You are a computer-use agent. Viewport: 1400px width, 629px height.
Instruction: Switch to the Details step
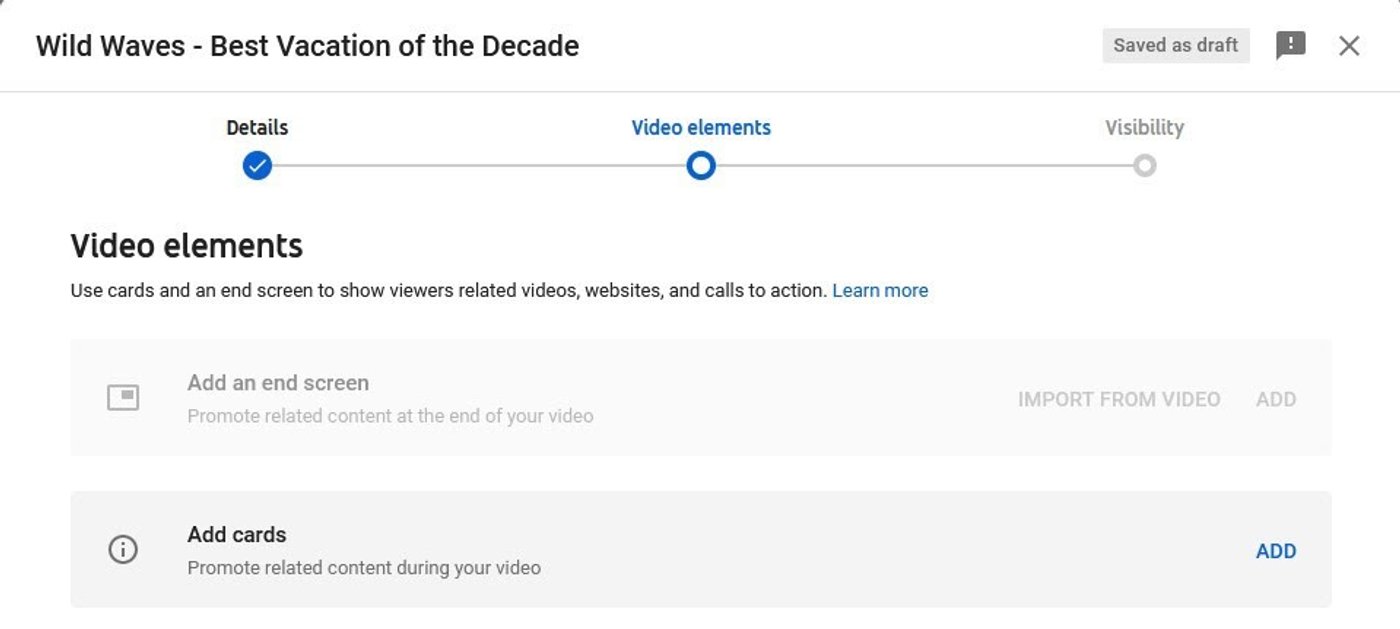256,127
